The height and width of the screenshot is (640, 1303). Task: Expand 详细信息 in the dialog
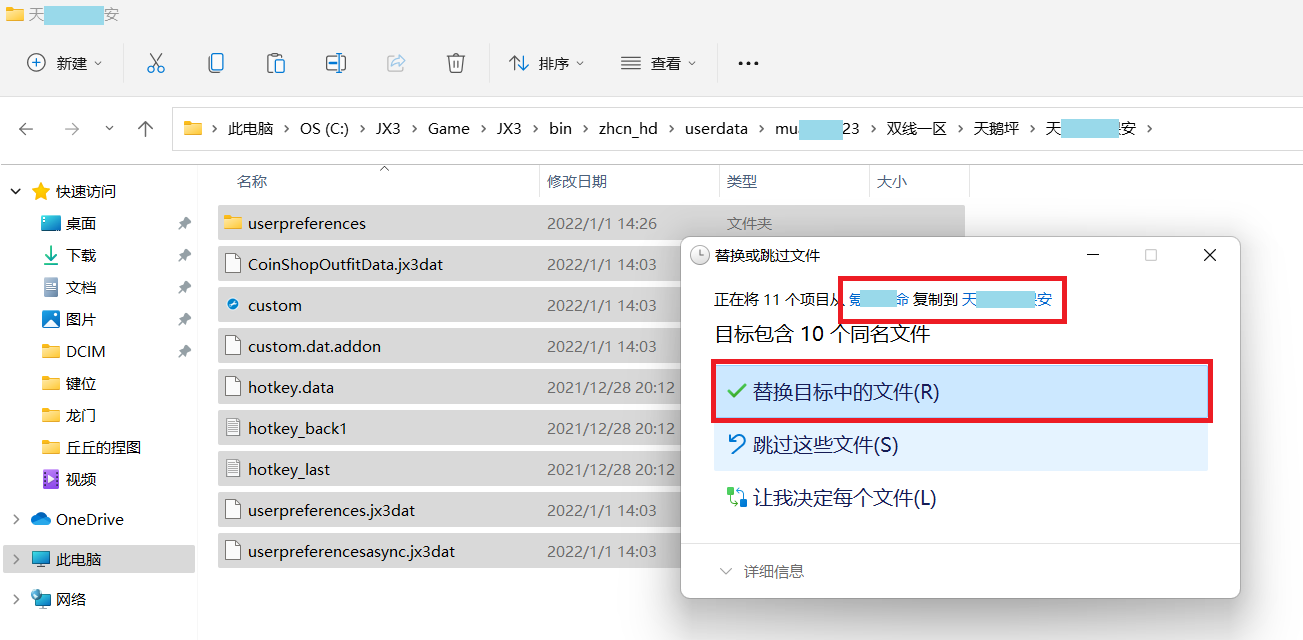click(763, 571)
